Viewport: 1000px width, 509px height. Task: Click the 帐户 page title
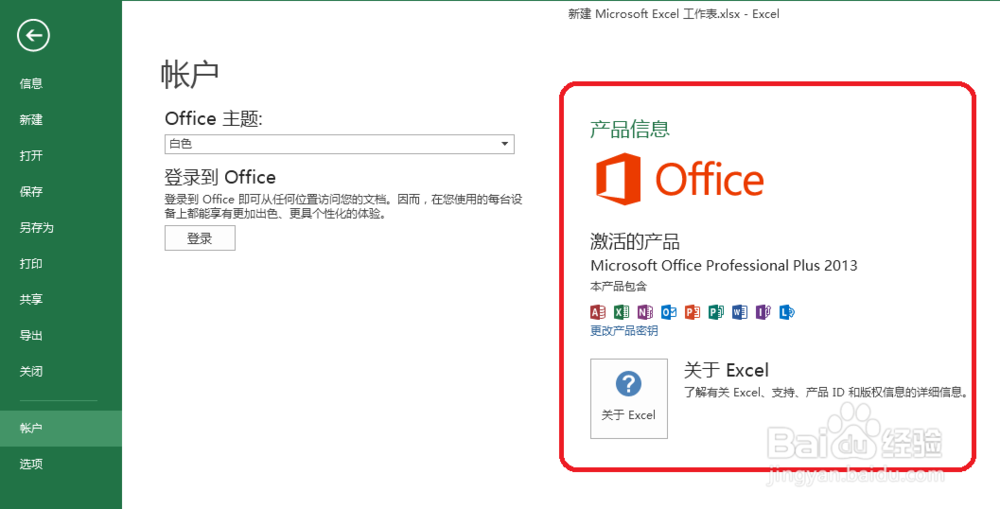189,74
